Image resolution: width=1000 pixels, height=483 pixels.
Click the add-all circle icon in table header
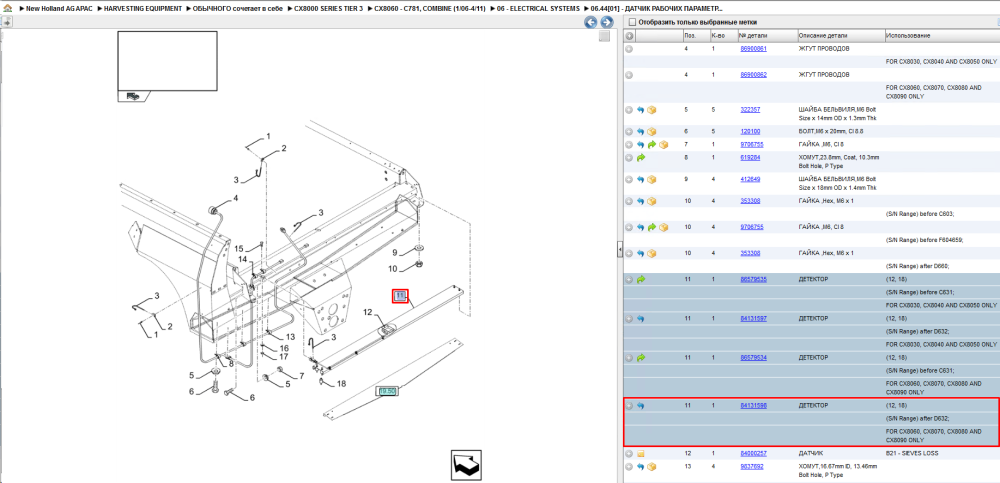(x=629, y=36)
